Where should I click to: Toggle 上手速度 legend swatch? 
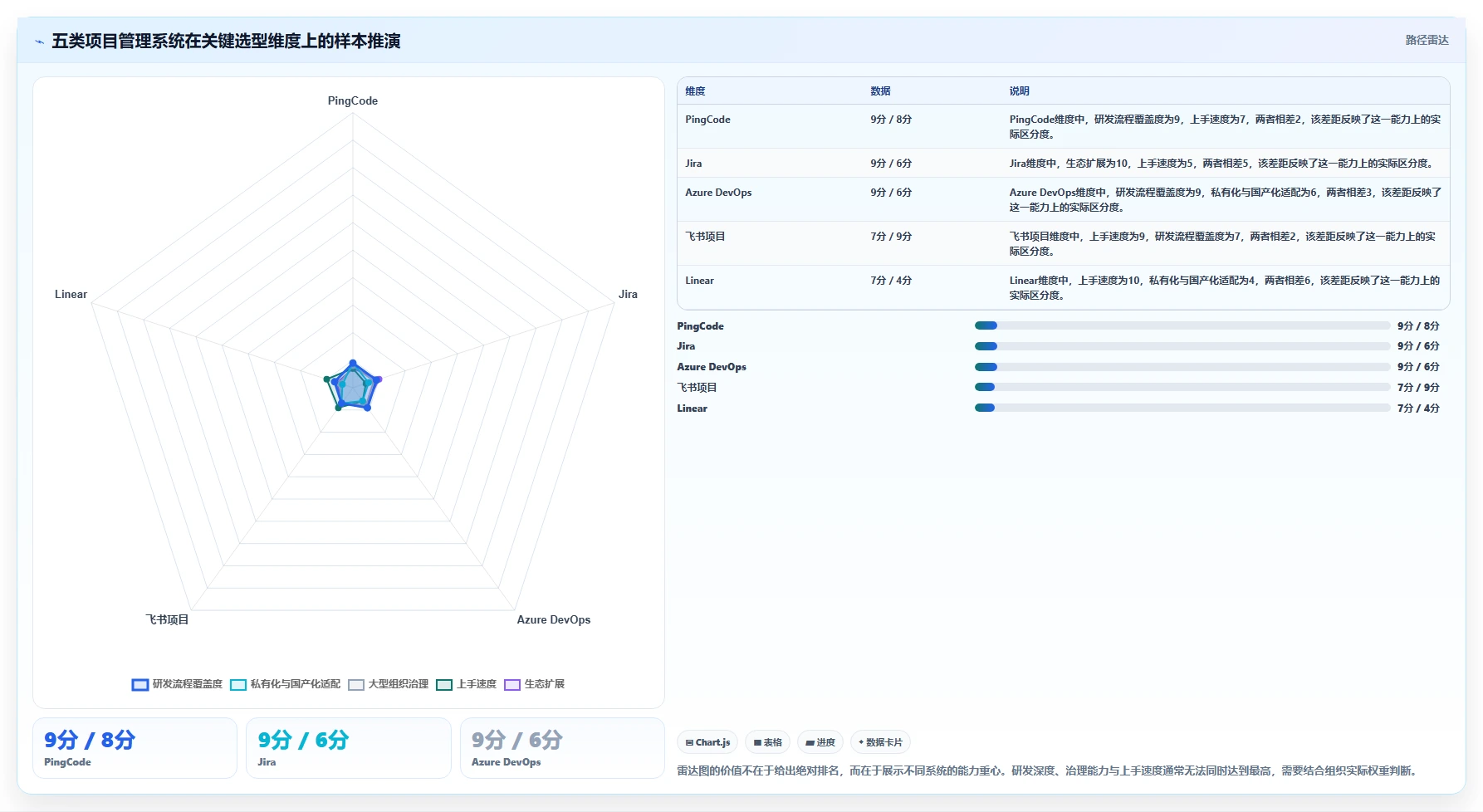[x=444, y=685]
